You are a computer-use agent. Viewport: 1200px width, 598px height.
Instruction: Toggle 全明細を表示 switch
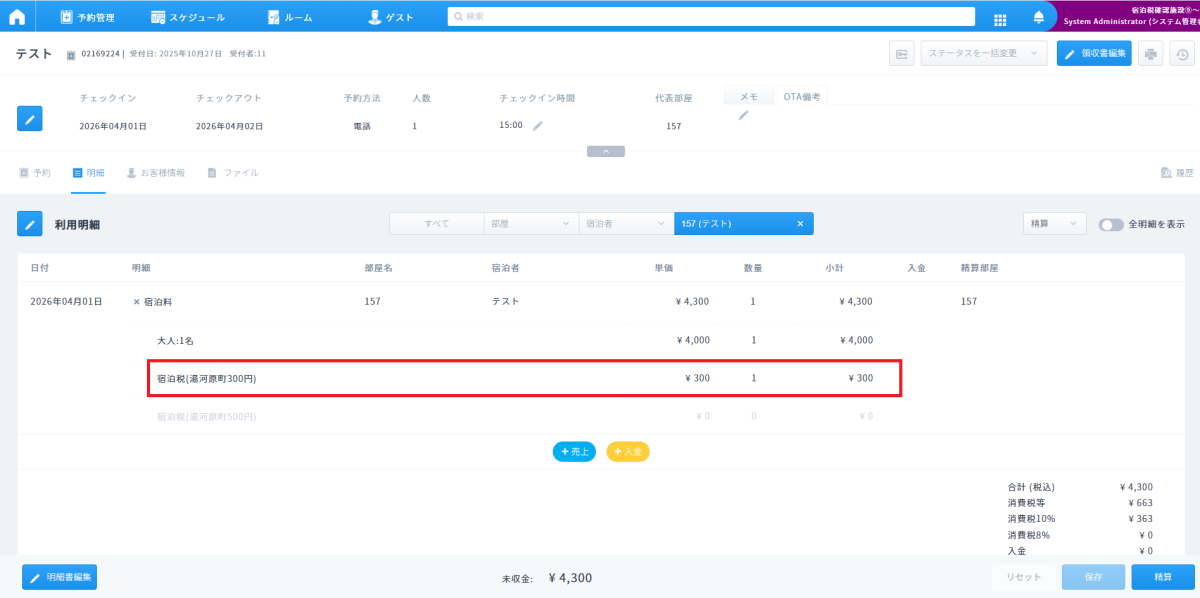pos(1111,225)
